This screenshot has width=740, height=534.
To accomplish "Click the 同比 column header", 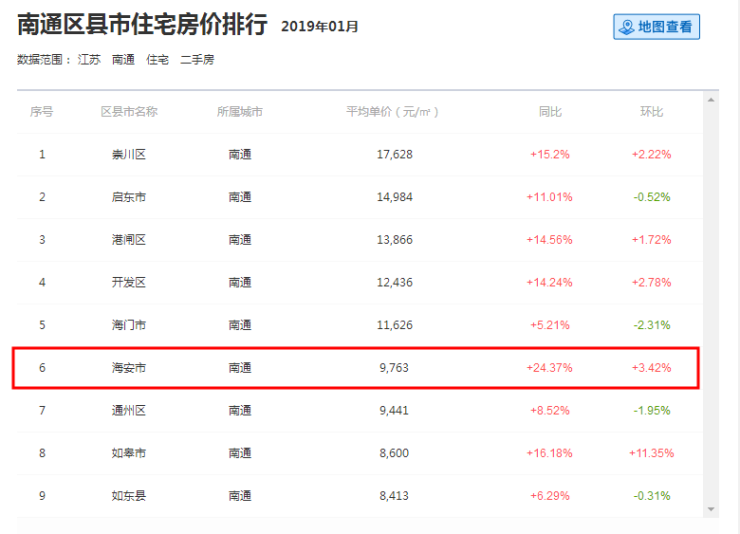I will coord(550,112).
